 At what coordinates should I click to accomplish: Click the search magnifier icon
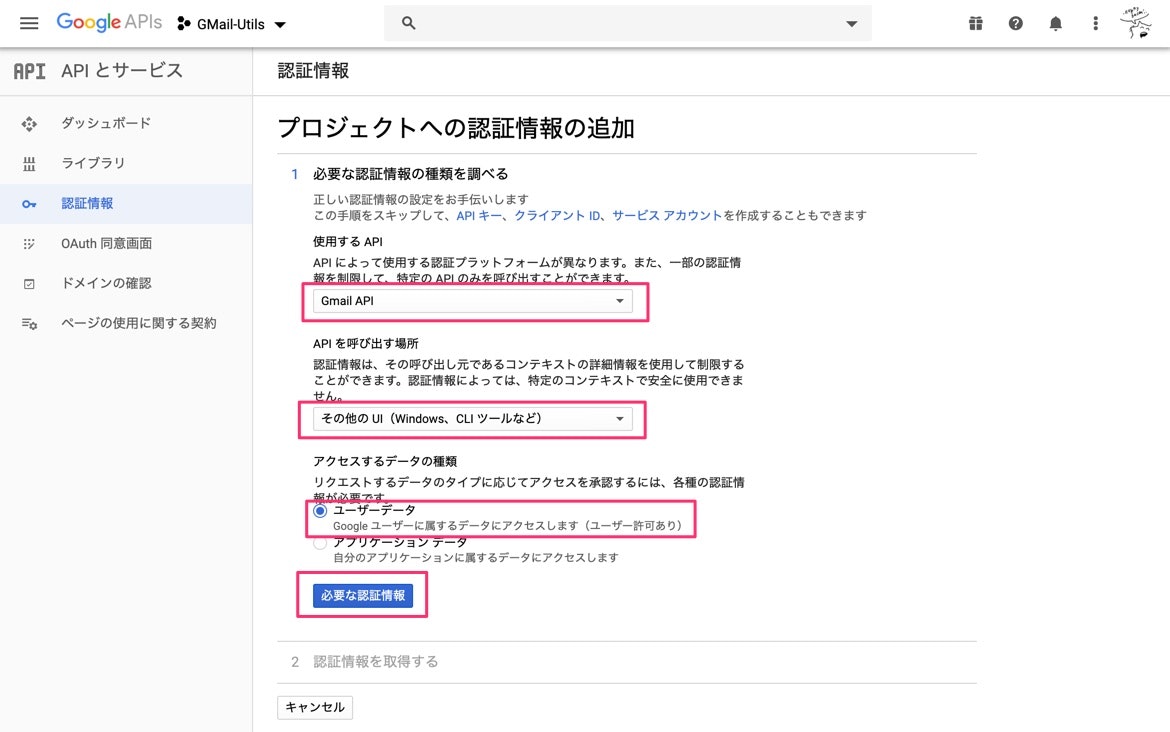pyautogui.click(x=408, y=23)
